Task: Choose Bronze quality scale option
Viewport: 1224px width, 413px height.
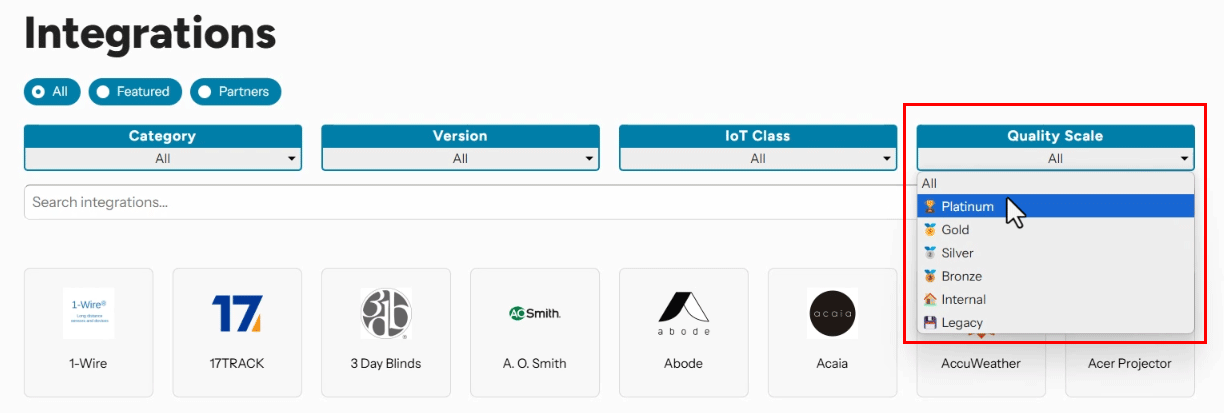Action: pyautogui.click(x=1056, y=275)
